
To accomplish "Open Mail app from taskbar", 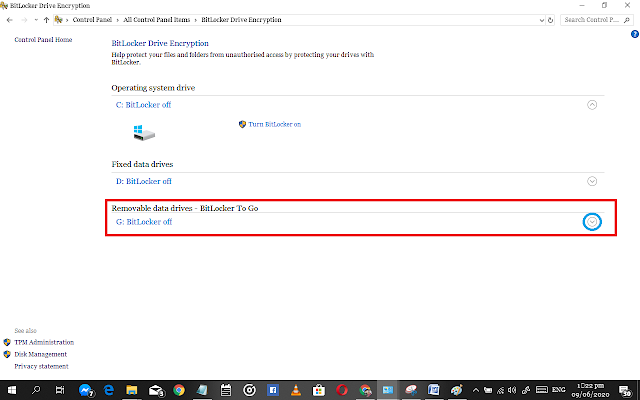I will click(156, 391).
